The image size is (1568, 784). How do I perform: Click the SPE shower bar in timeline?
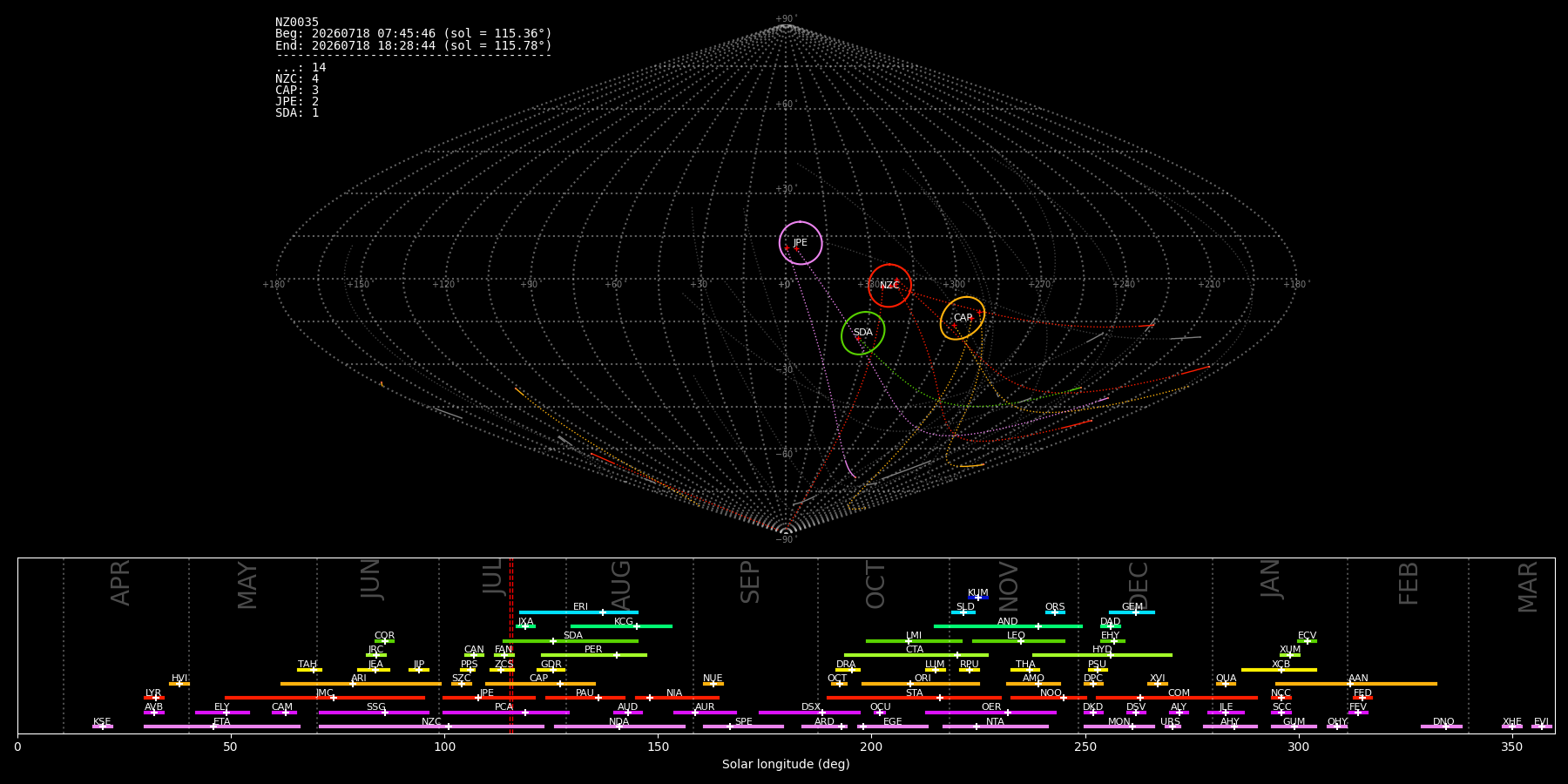pos(743,727)
